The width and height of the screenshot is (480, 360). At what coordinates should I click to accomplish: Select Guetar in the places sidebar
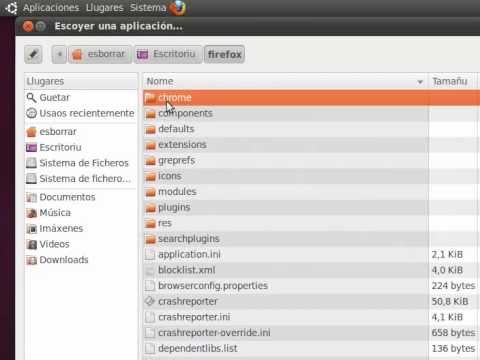[81, 98]
